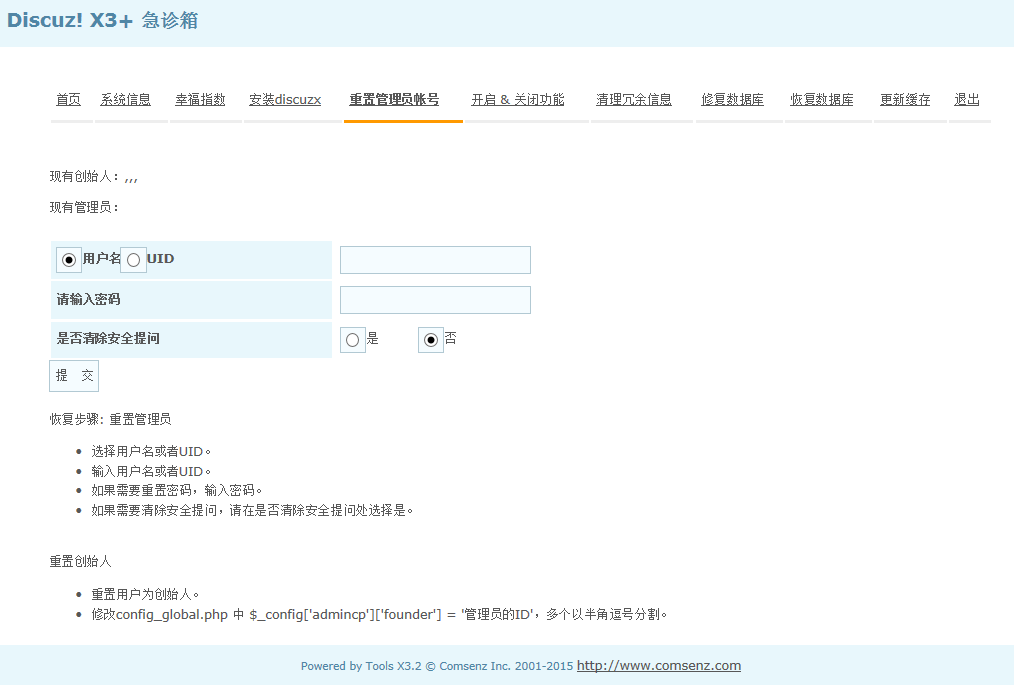
Task: Open the 幸福指数 tab
Action: (x=200, y=100)
